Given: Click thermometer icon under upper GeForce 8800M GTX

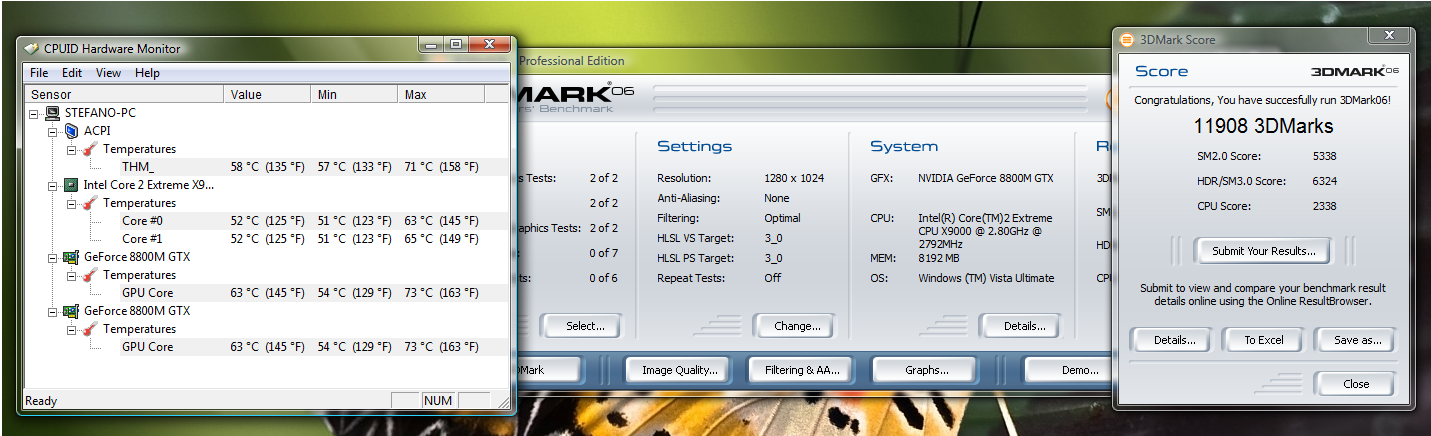Looking at the screenshot, I should pyautogui.click(x=90, y=275).
